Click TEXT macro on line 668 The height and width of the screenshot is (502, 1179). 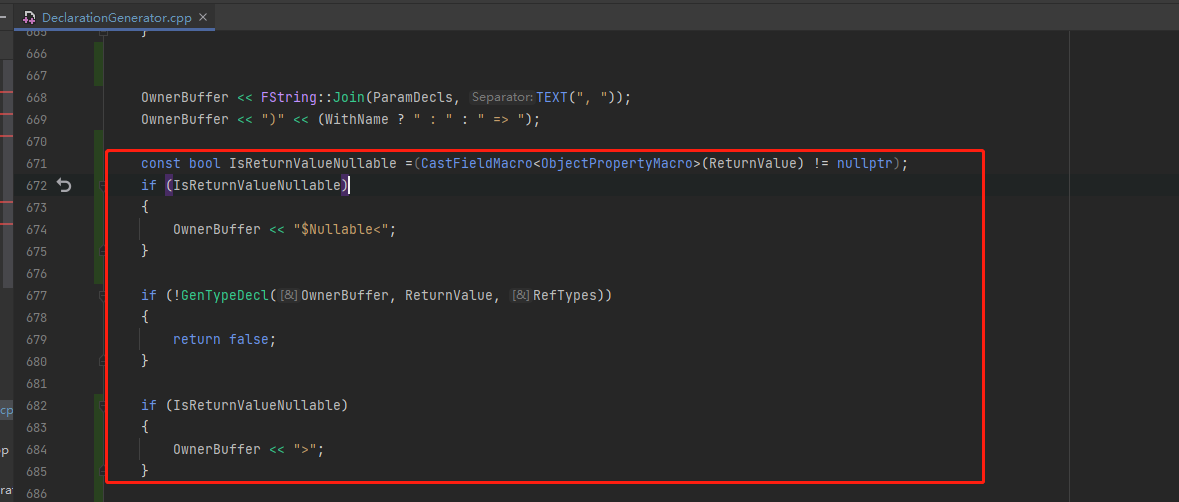(x=552, y=98)
